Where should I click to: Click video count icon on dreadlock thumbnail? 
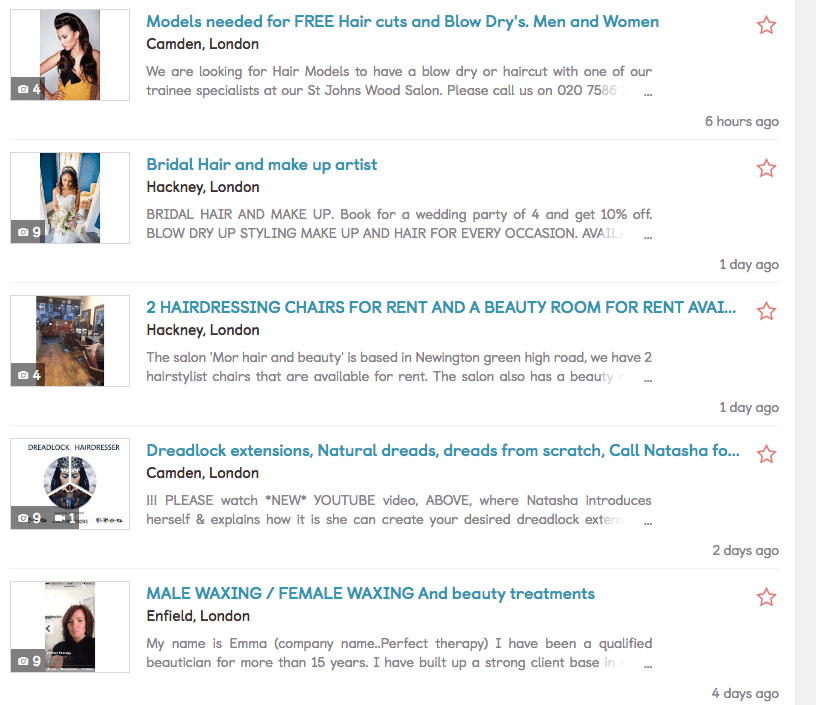coord(60,518)
